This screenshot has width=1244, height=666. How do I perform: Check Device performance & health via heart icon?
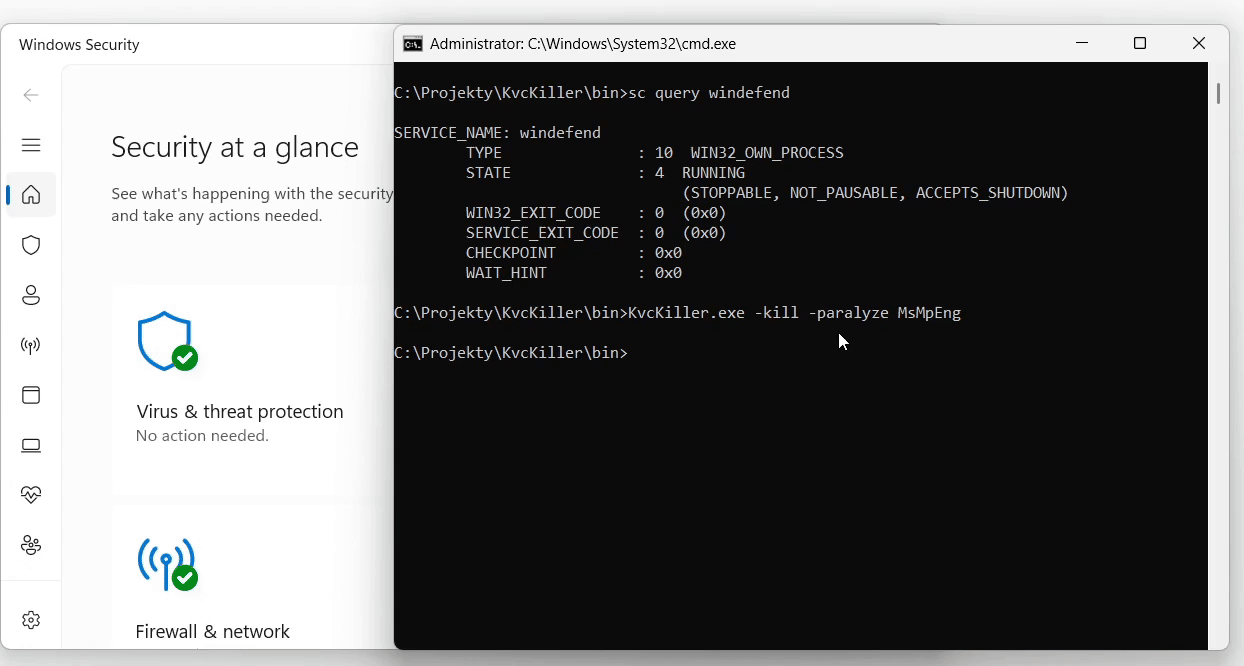click(31, 494)
